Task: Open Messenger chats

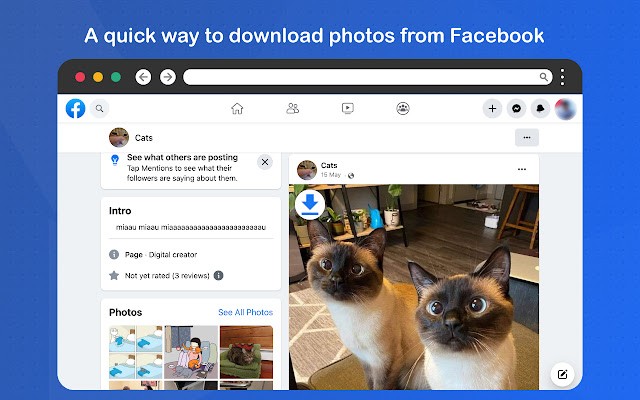Action: 517,109
